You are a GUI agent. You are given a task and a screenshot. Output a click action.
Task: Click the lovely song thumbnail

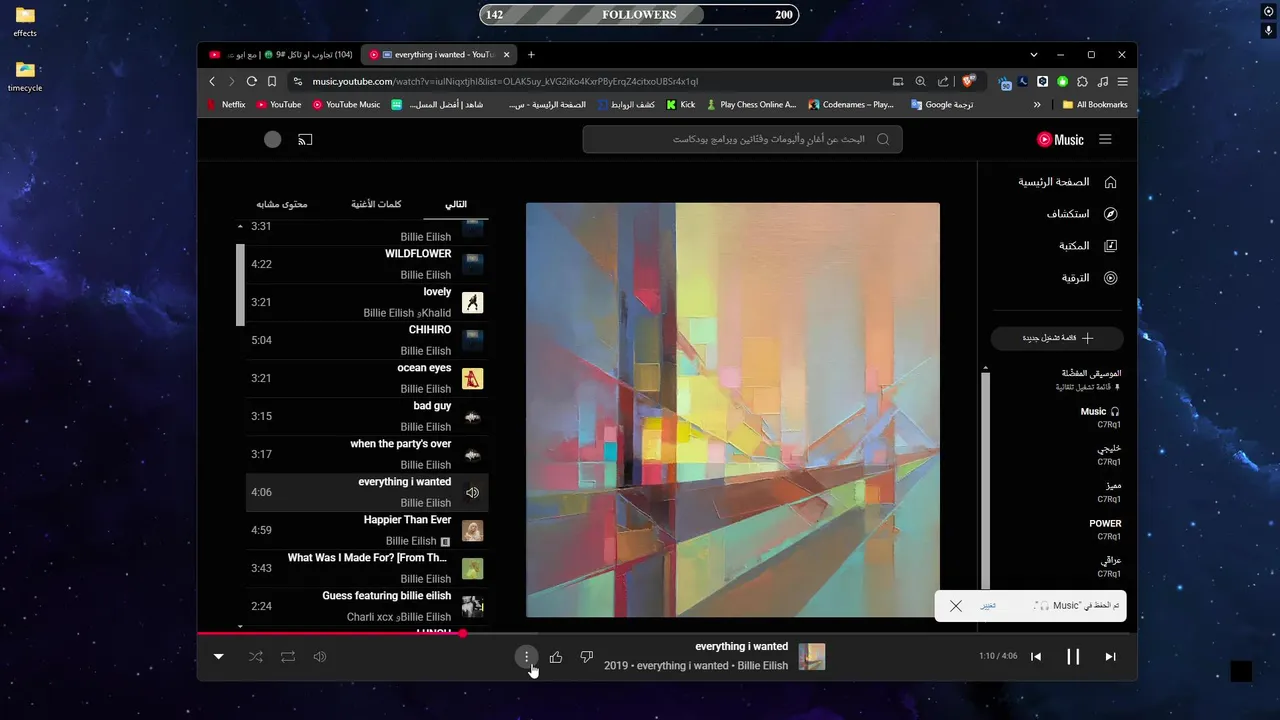(473, 302)
